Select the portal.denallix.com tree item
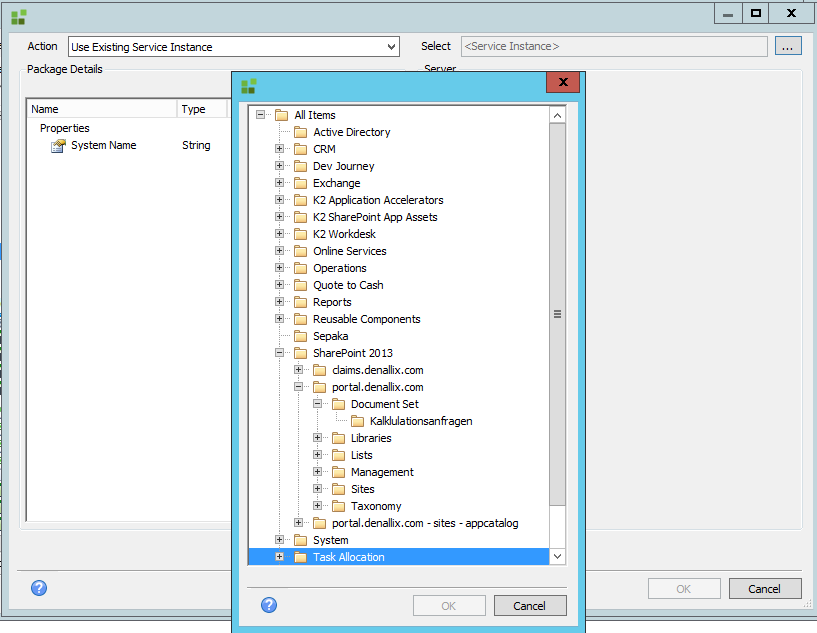The image size is (817, 633). pos(378,388)
